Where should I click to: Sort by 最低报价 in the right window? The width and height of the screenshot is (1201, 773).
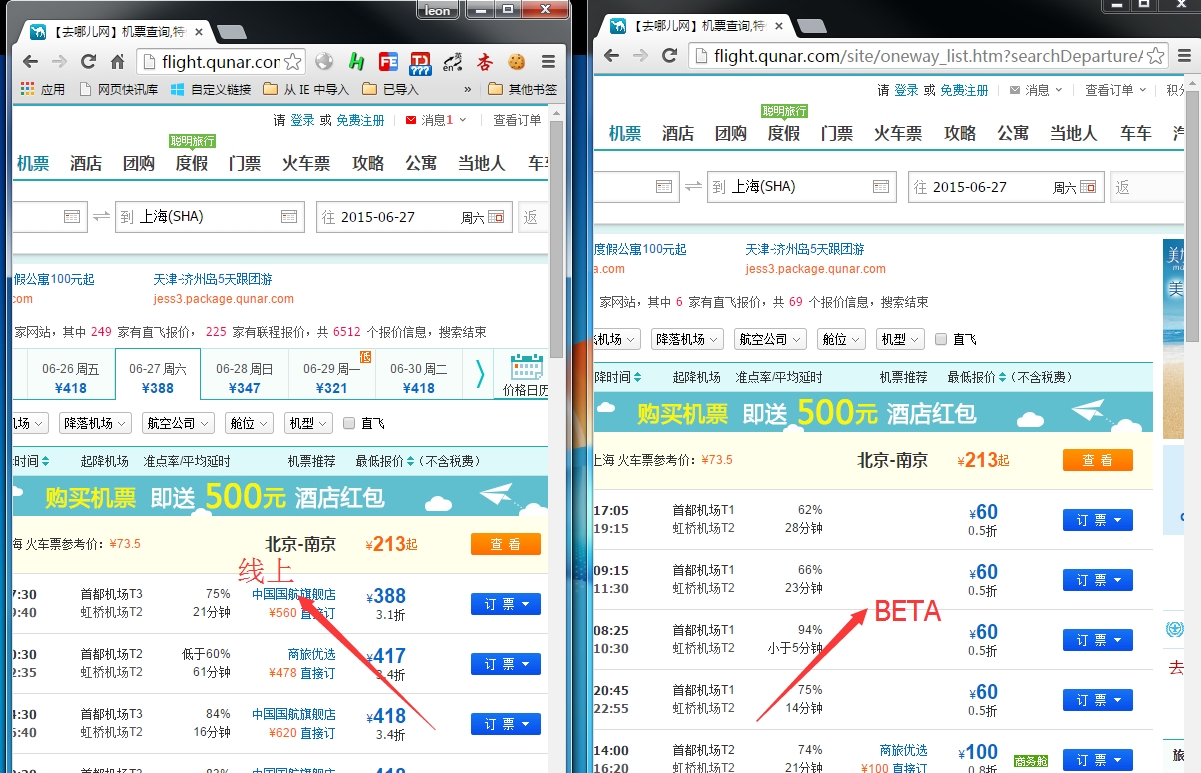pos(975,377)
